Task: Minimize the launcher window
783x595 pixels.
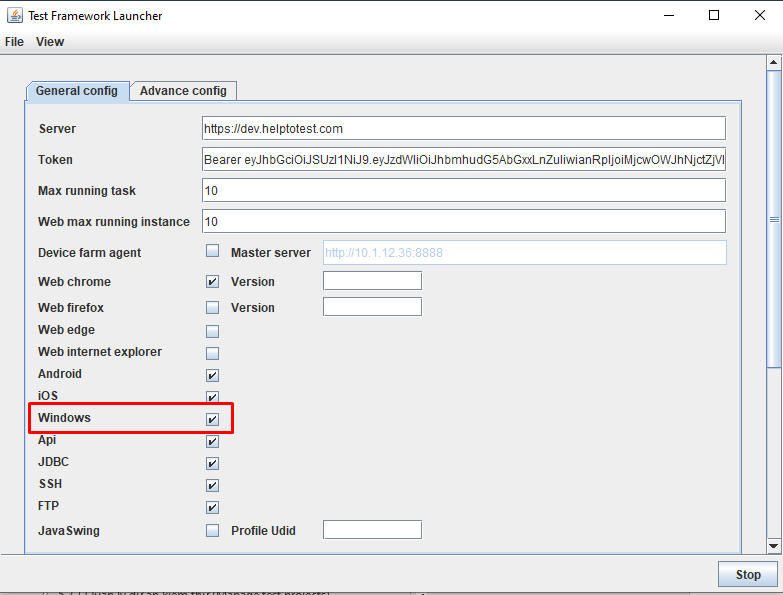Action: (x=669, y=15)
